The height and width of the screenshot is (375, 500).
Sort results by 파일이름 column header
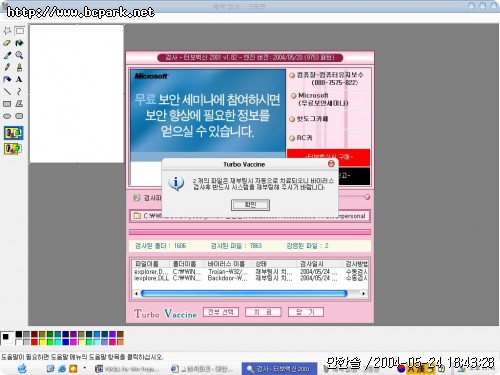151,264
